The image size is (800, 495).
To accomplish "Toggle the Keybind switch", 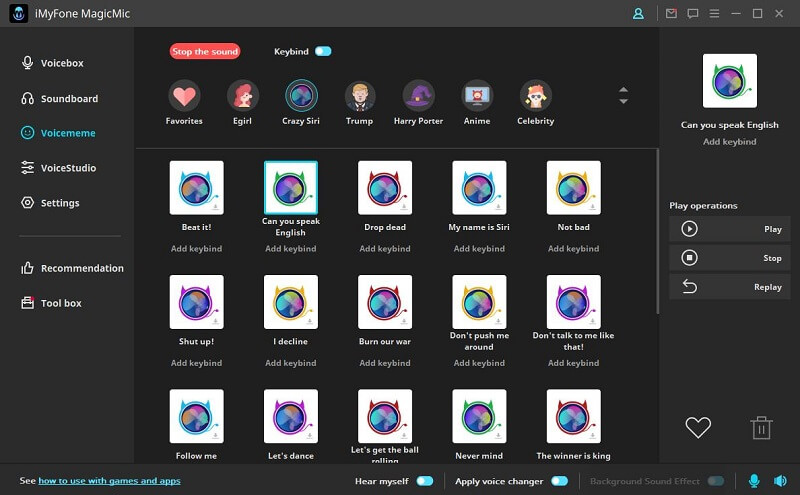I will click(323, 51).
